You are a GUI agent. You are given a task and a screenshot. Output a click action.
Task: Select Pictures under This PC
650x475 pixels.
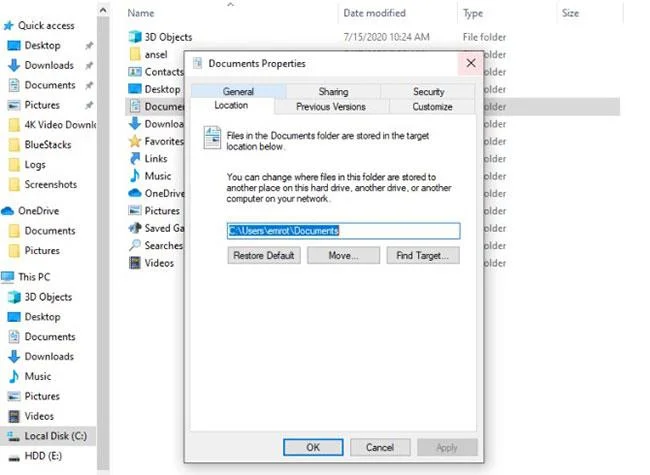[x=42, y=396]
